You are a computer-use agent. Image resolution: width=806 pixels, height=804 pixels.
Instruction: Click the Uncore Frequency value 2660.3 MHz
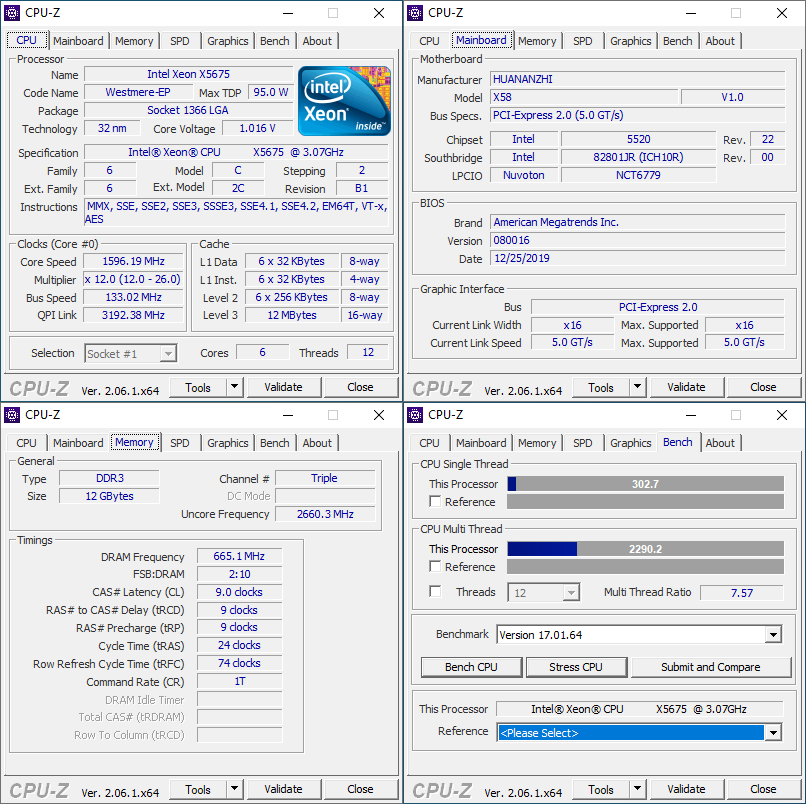point(325,514)
